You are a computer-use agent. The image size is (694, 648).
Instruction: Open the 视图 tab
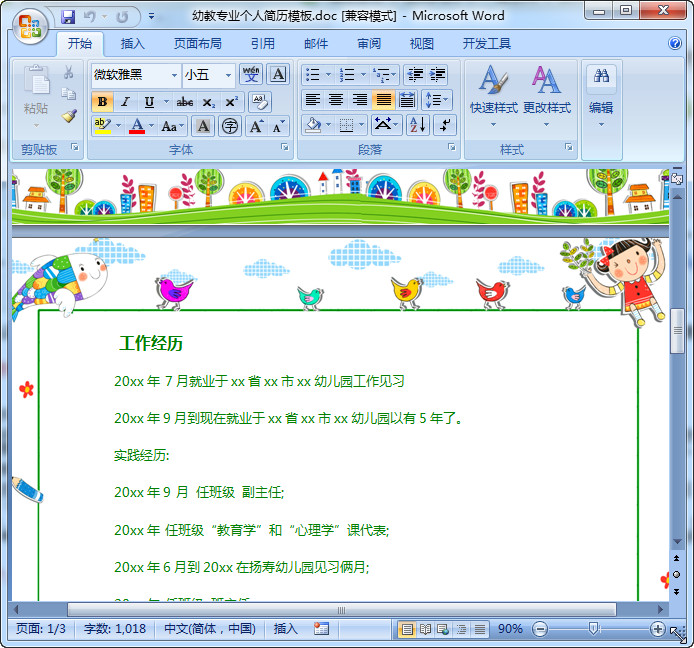tap(421, 43)
